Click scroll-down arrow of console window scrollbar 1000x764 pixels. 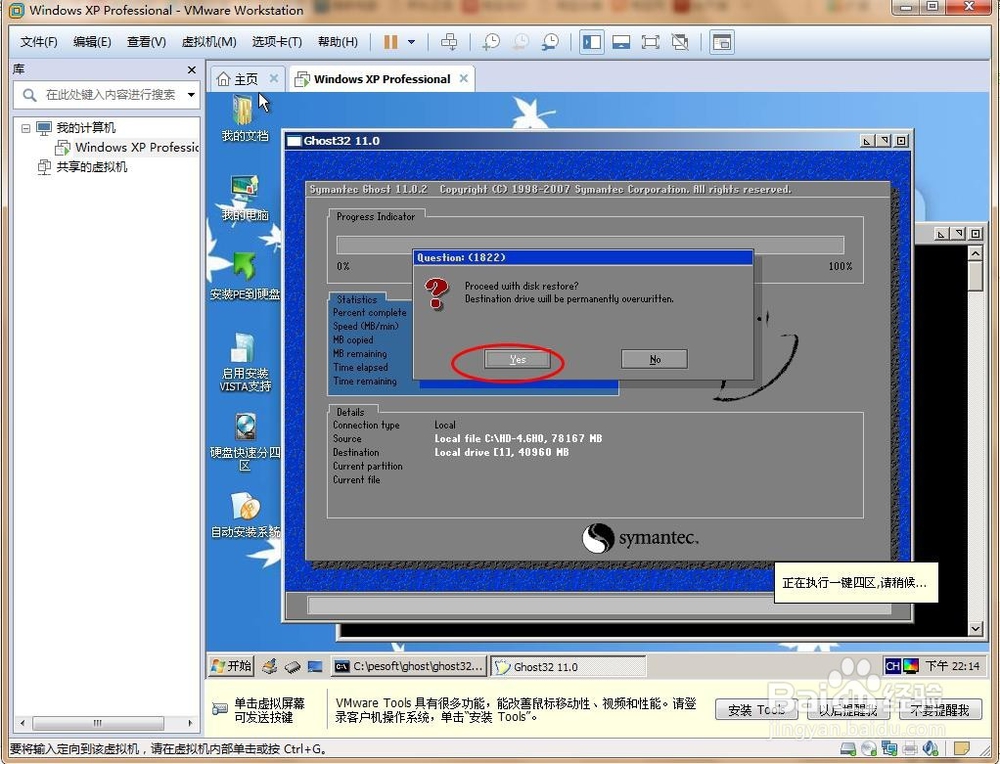tap(975, 629)
